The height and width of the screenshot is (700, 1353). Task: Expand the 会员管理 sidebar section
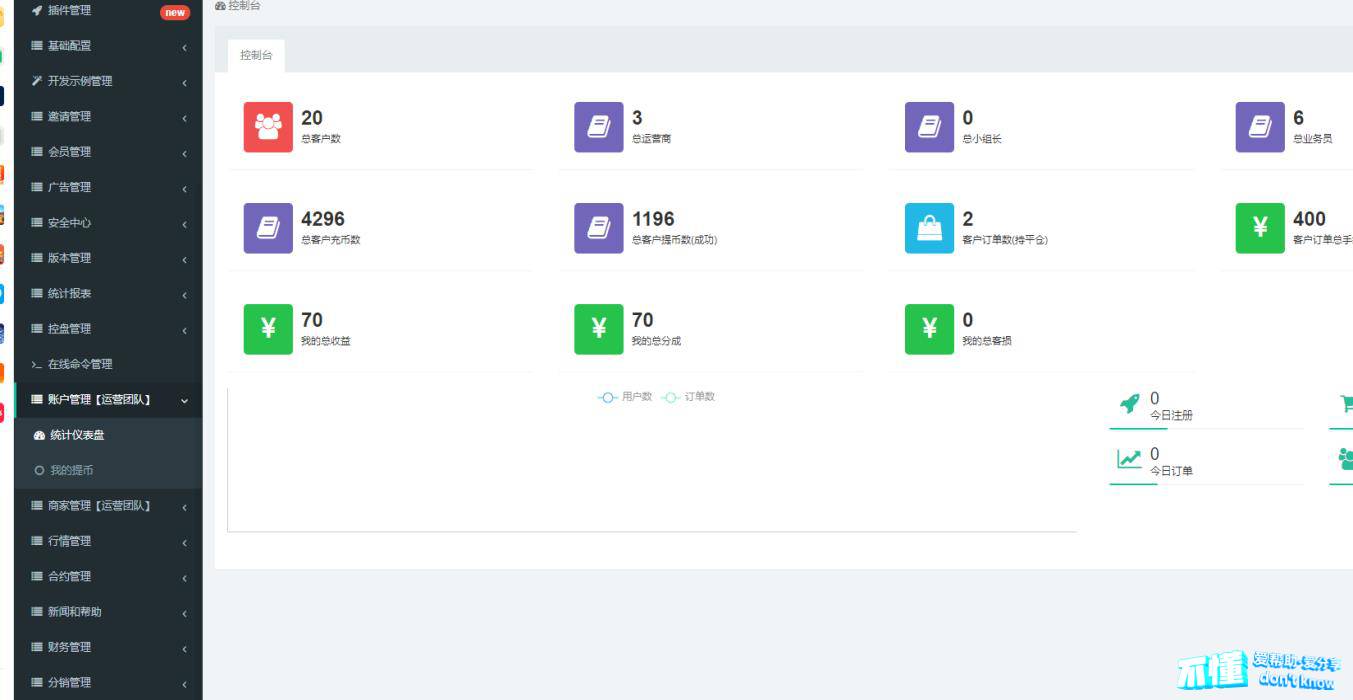point(108,152)
